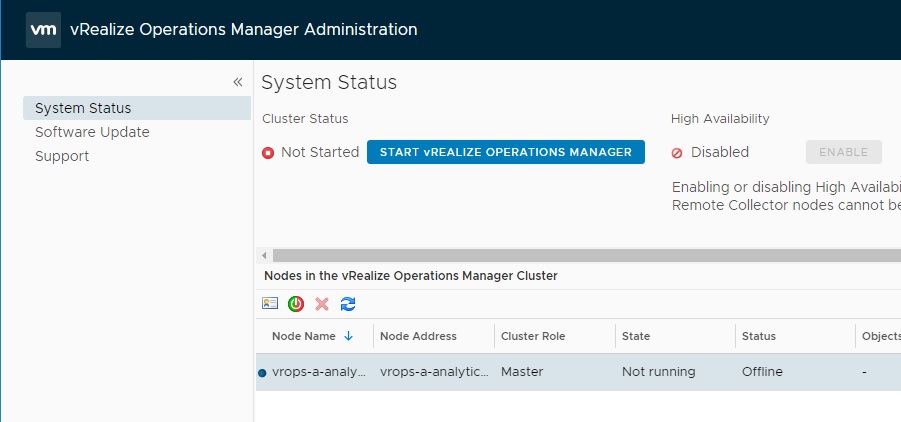Click the node details card icon
The image size is (901, 422).
[x=269, y=304]
